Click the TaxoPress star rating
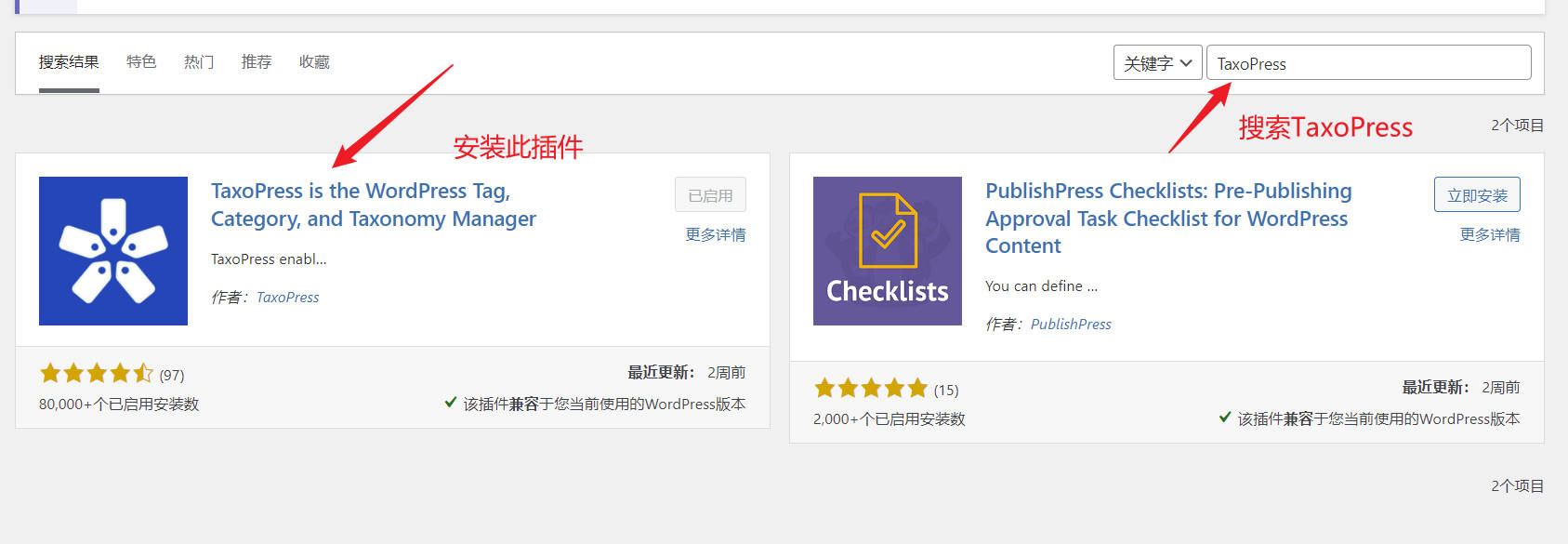 [x=96, y=374]
